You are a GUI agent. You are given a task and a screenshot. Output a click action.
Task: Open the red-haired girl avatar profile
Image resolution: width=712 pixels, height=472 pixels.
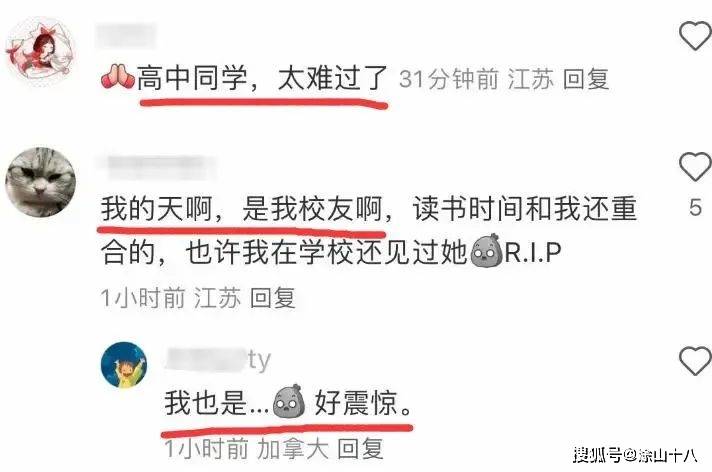40,51
